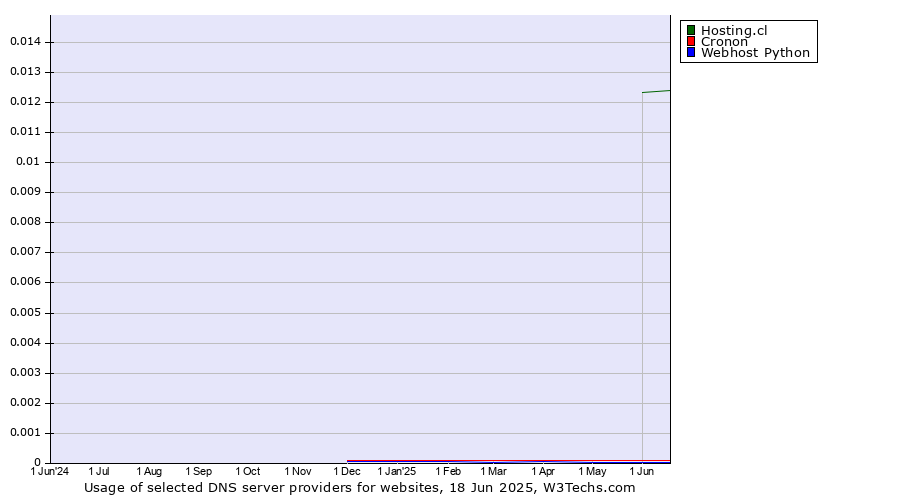
Task: Click the 1 Sep x-axis label
Action: [x=199, y=471]
